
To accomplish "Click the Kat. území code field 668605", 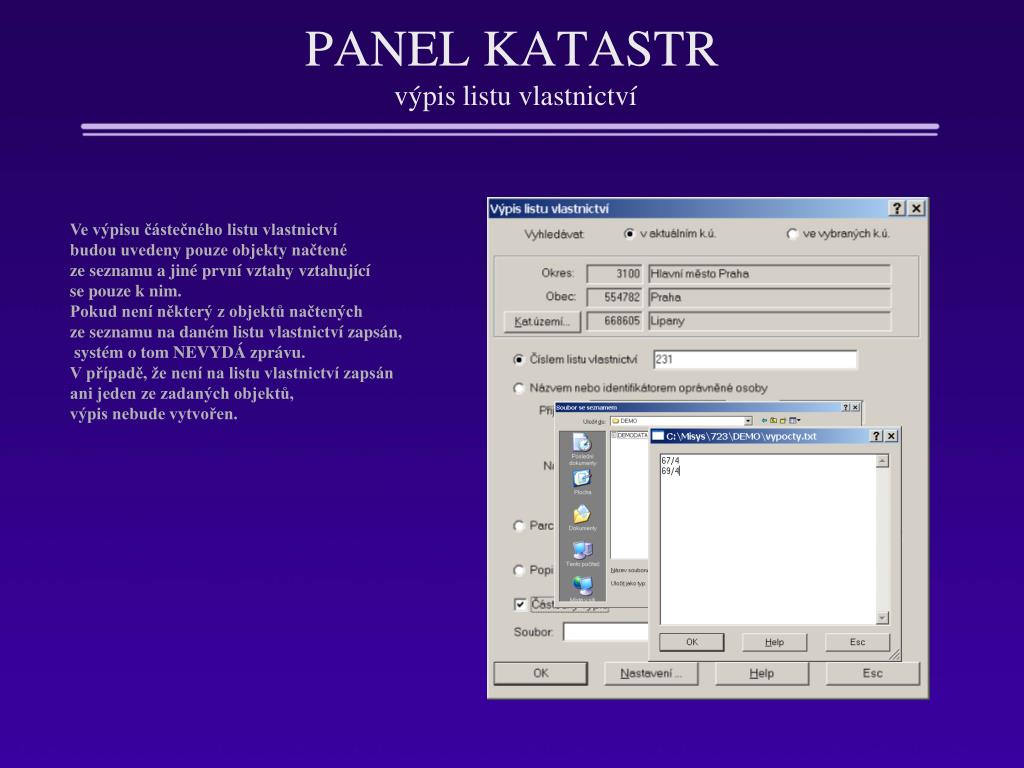I will point(615,321).
